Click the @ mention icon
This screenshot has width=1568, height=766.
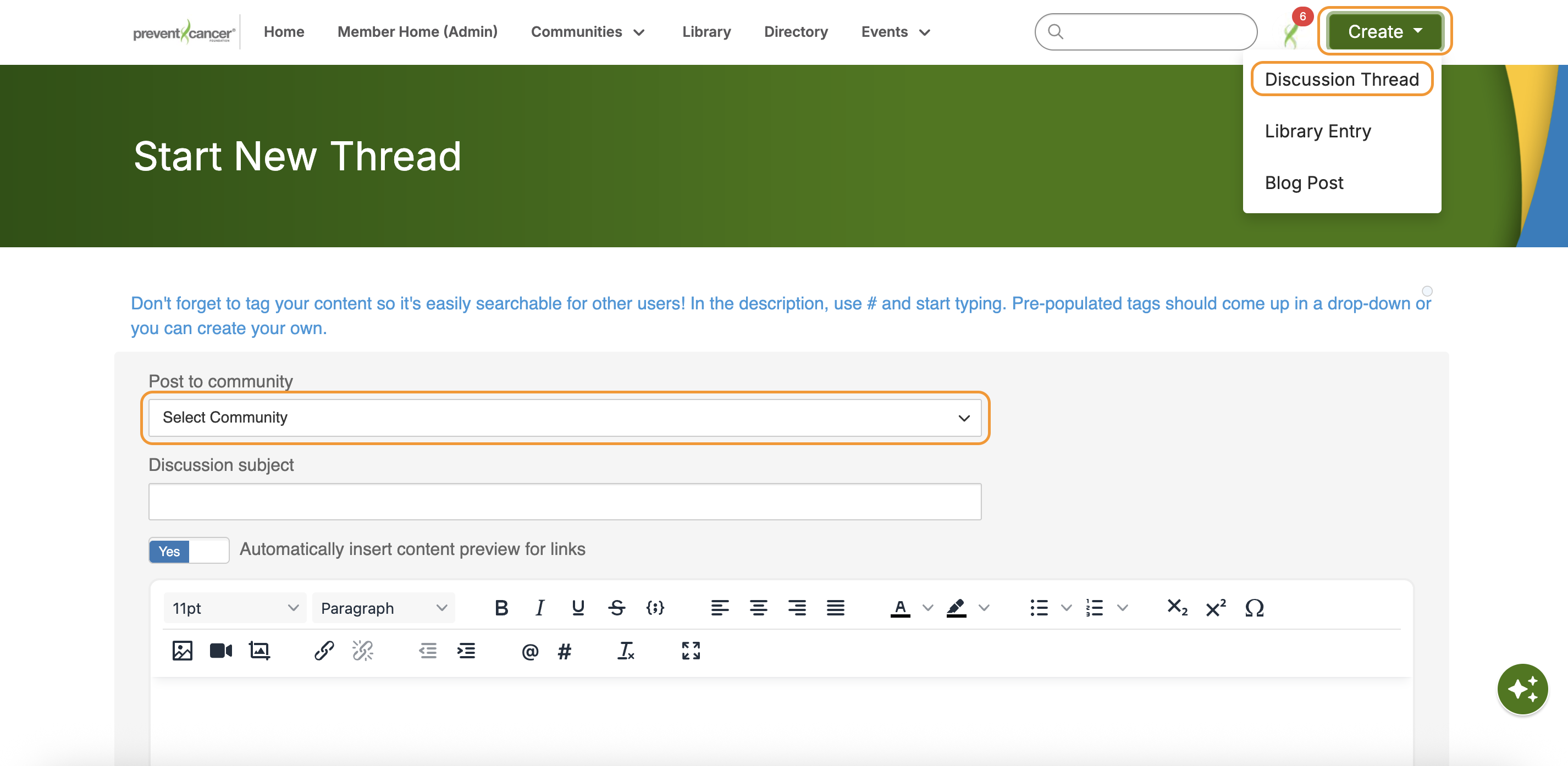pos(529,652)
